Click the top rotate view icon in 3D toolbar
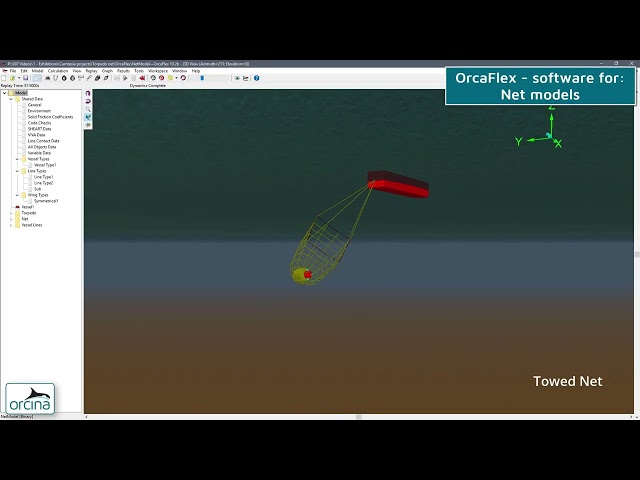Viewport: 640px width, 480px height. 88,93
